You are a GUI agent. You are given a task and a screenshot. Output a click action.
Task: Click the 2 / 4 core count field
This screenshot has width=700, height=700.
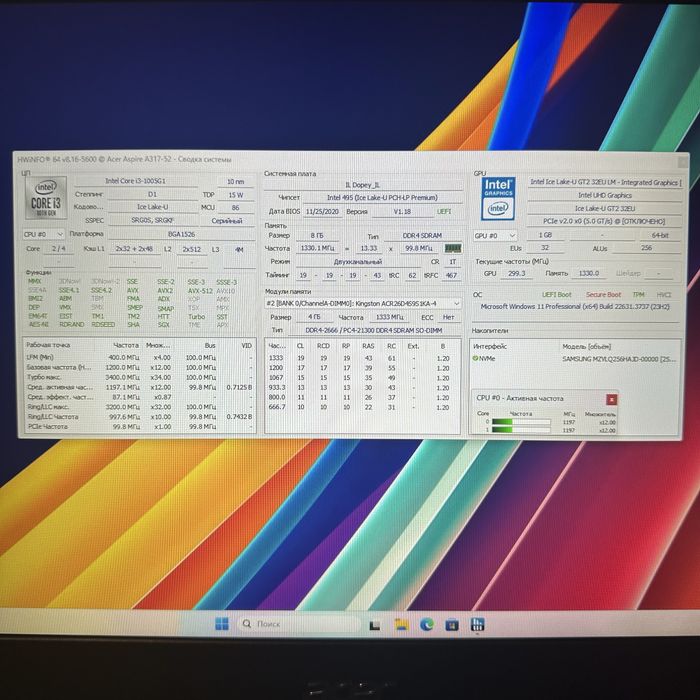point(58,249)
